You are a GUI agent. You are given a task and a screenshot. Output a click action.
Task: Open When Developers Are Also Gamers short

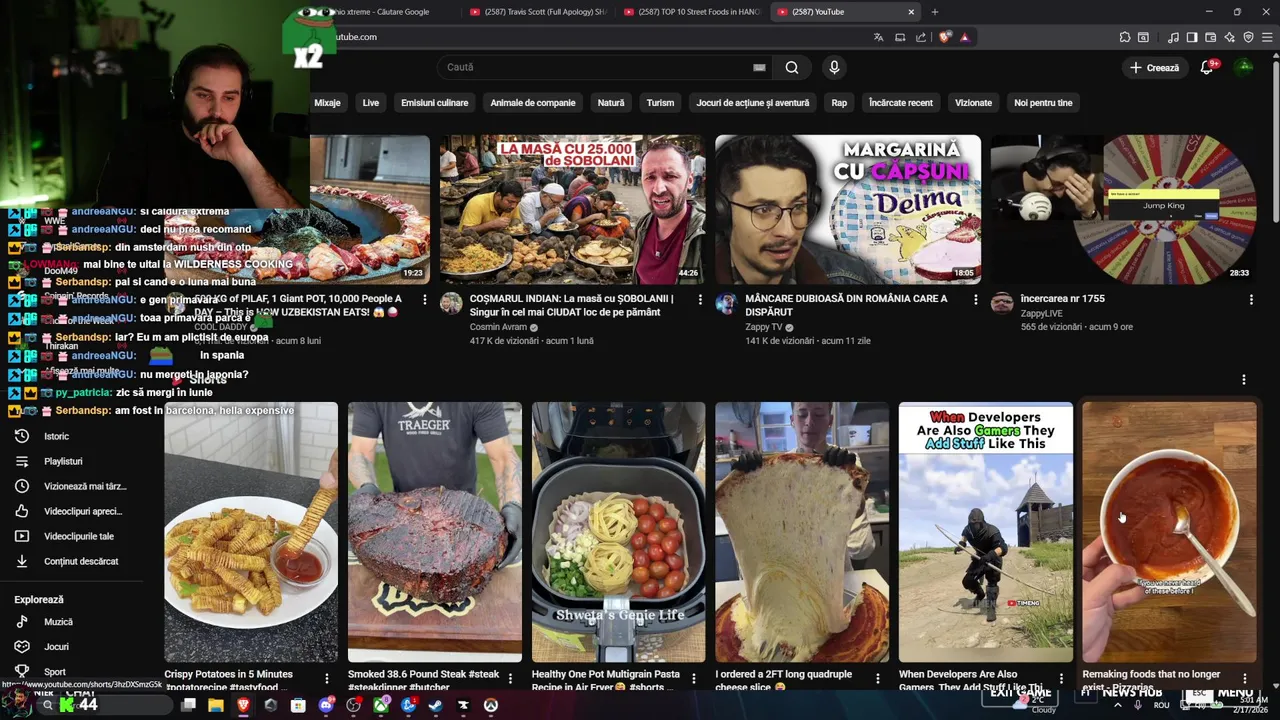tap(986, 532)
